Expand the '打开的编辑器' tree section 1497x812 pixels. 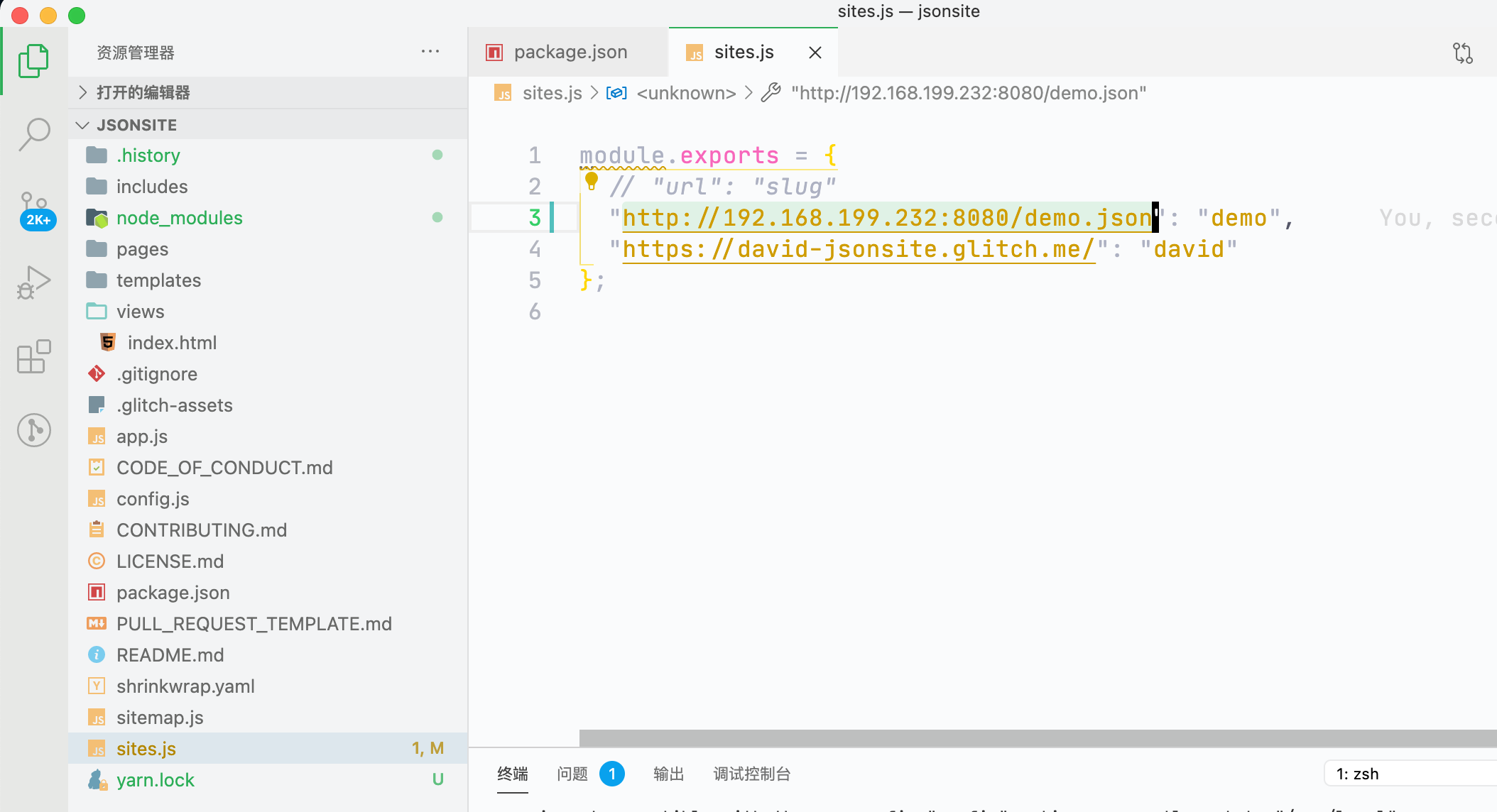point(84,92)
